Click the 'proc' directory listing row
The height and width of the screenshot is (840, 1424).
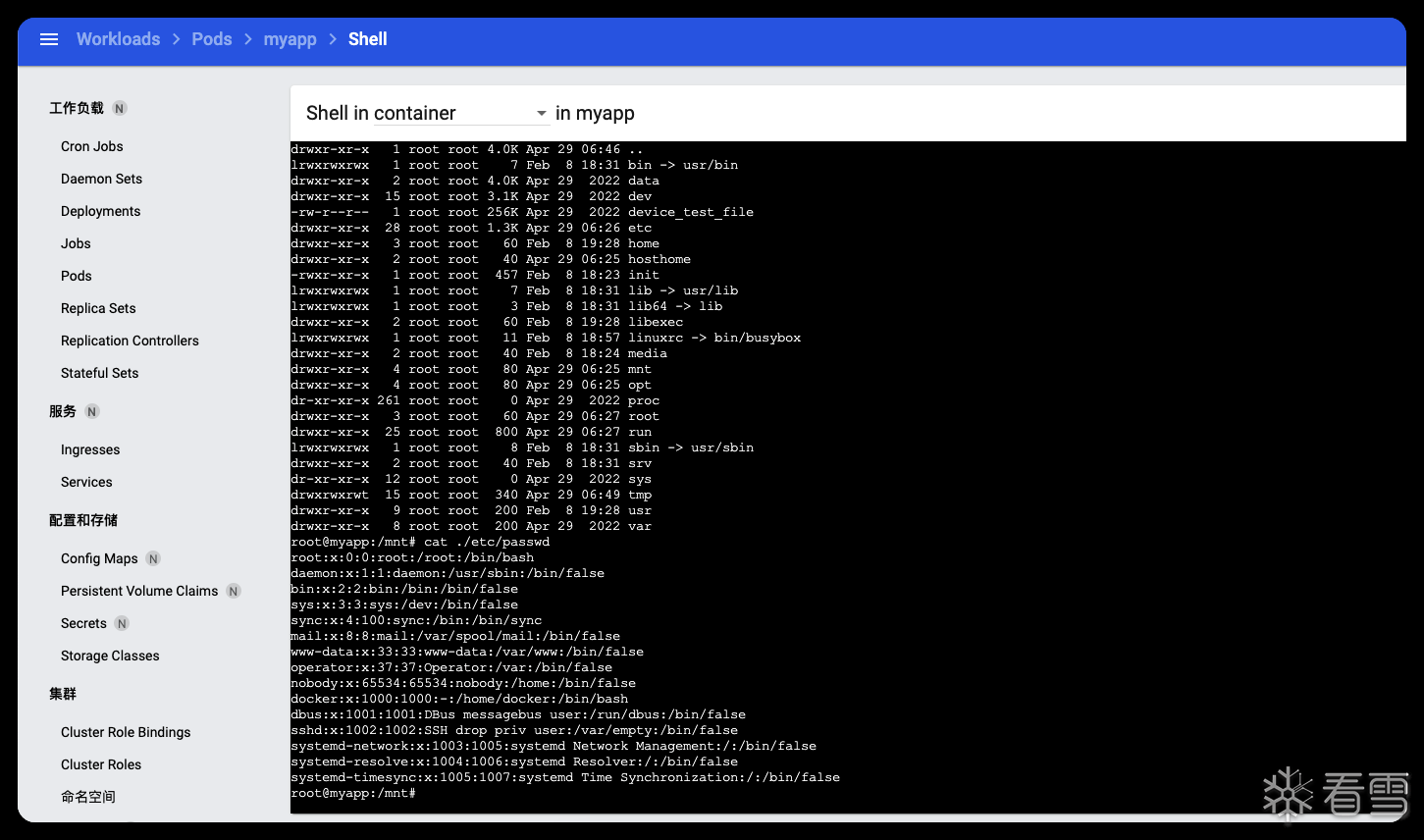pyautogui.click(x=475, y=400)
